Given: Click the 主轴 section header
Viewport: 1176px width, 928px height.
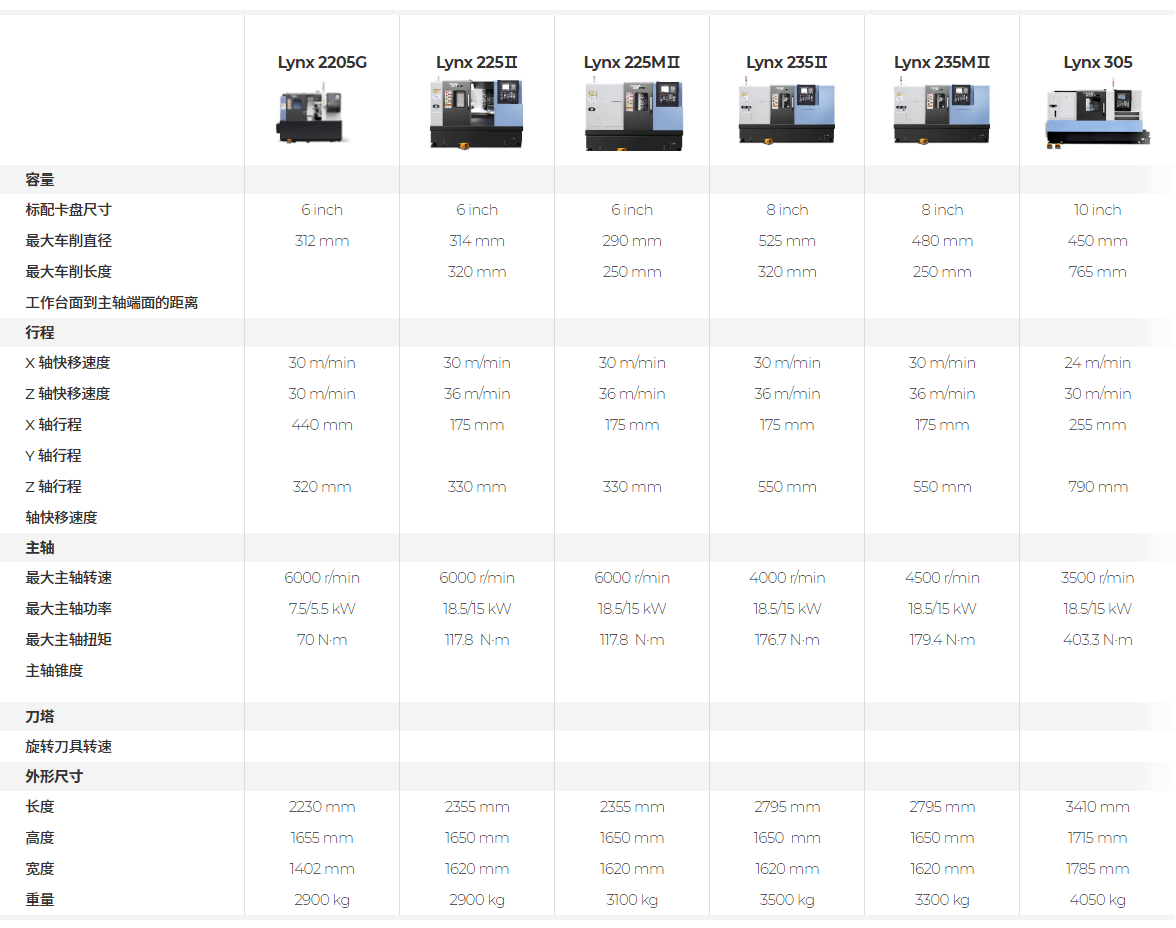Looking at the screenshot, I should (40, 548).
